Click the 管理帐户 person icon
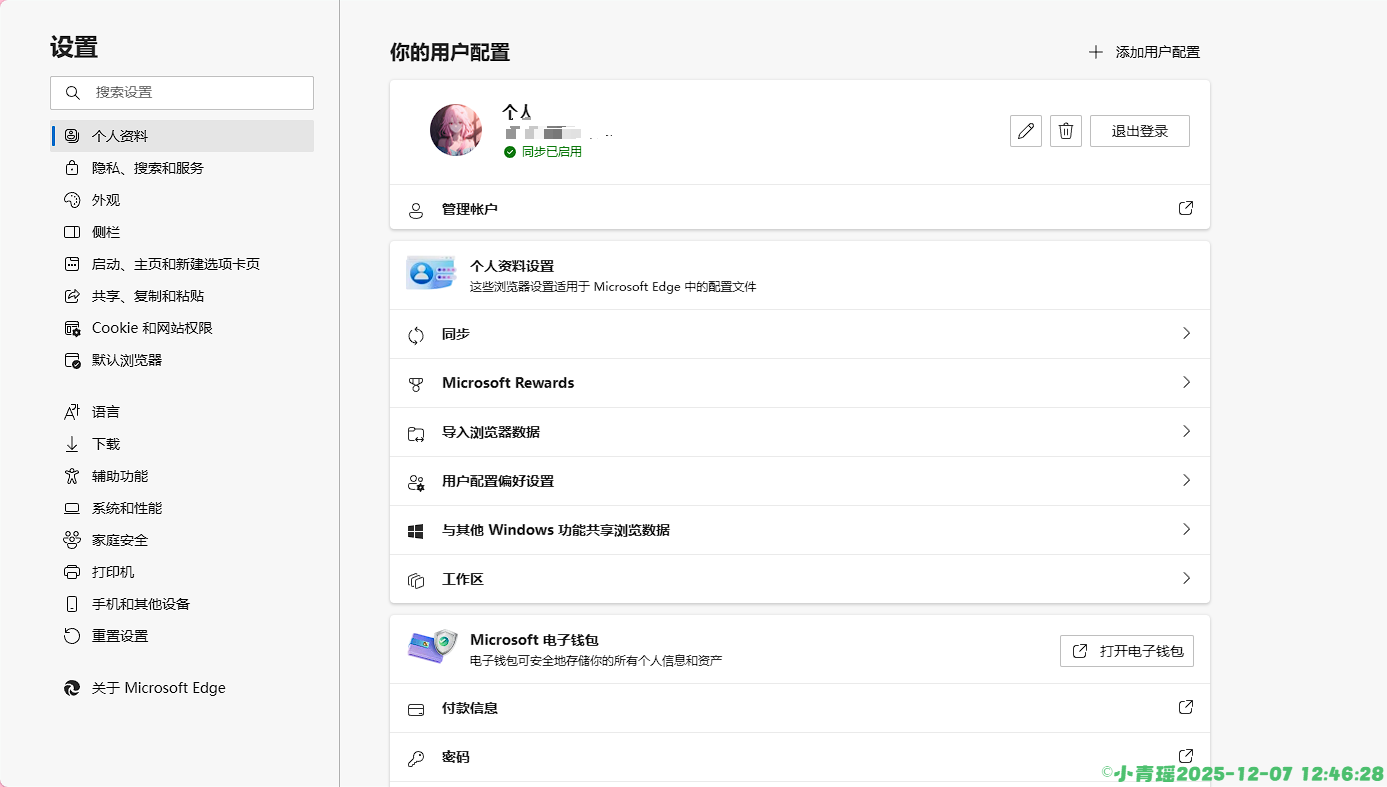The height and width of the screenshot is (787, 1387). [416, 210]
